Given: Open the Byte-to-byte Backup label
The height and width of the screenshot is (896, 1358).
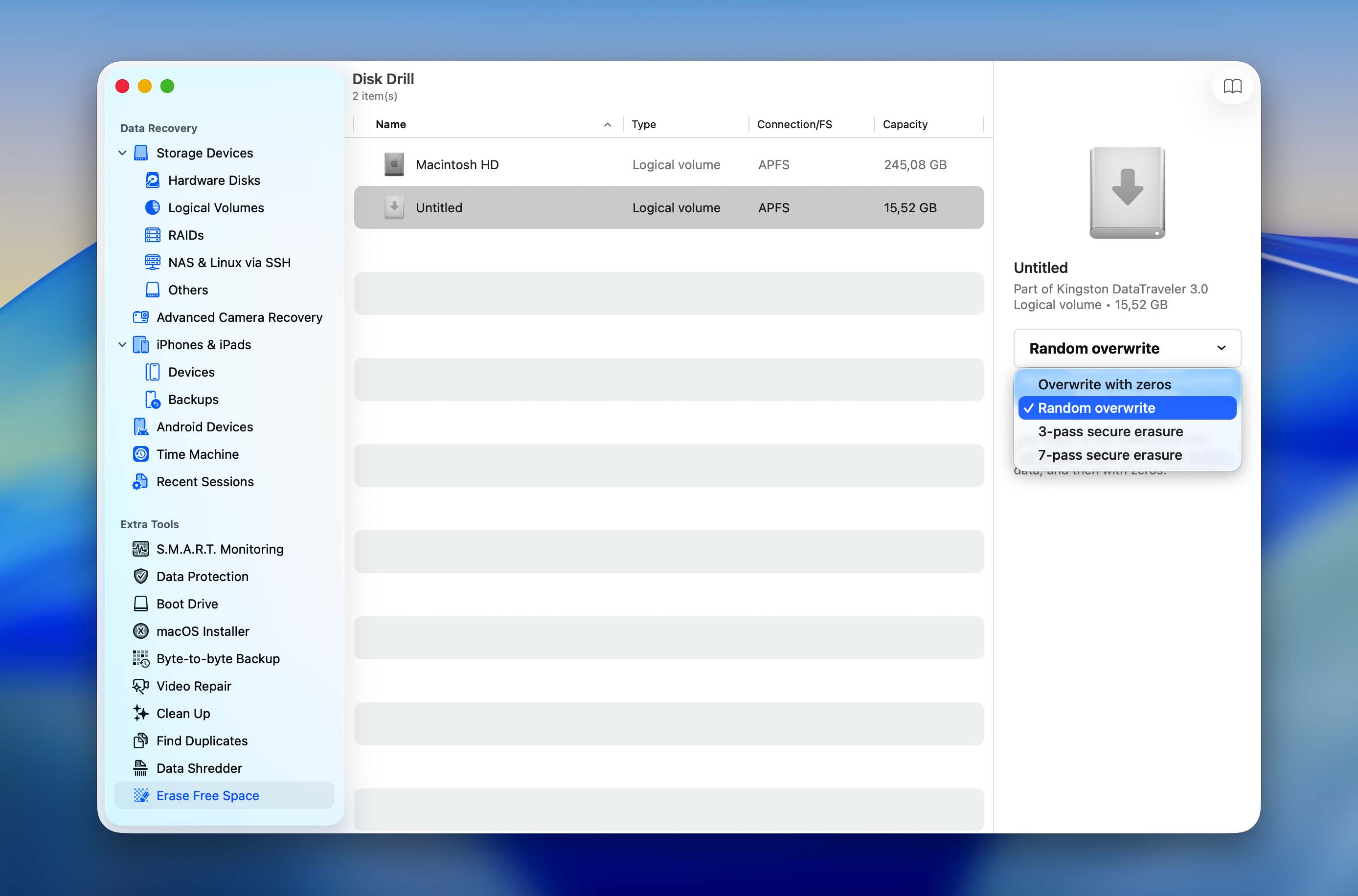Looking at the screenshot, I should pyautogui.click(x=218, y=659).
